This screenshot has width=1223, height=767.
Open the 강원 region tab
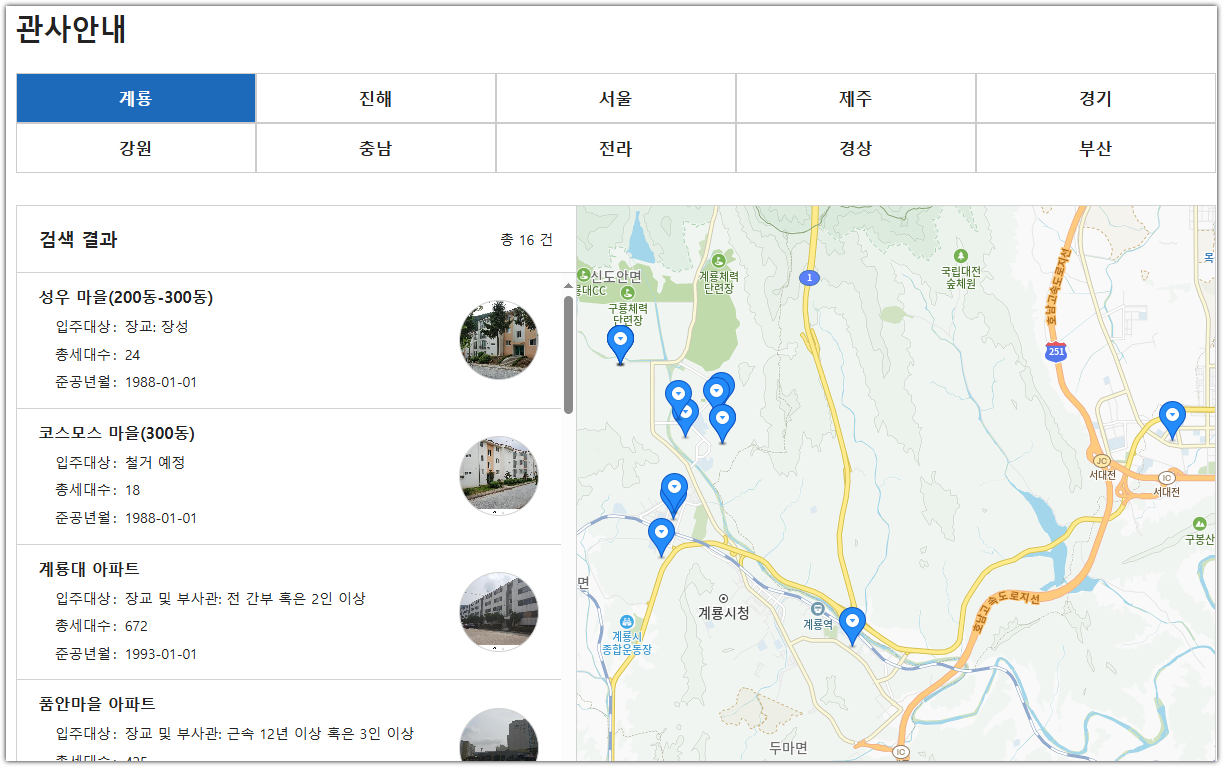[x=136, y=148]
